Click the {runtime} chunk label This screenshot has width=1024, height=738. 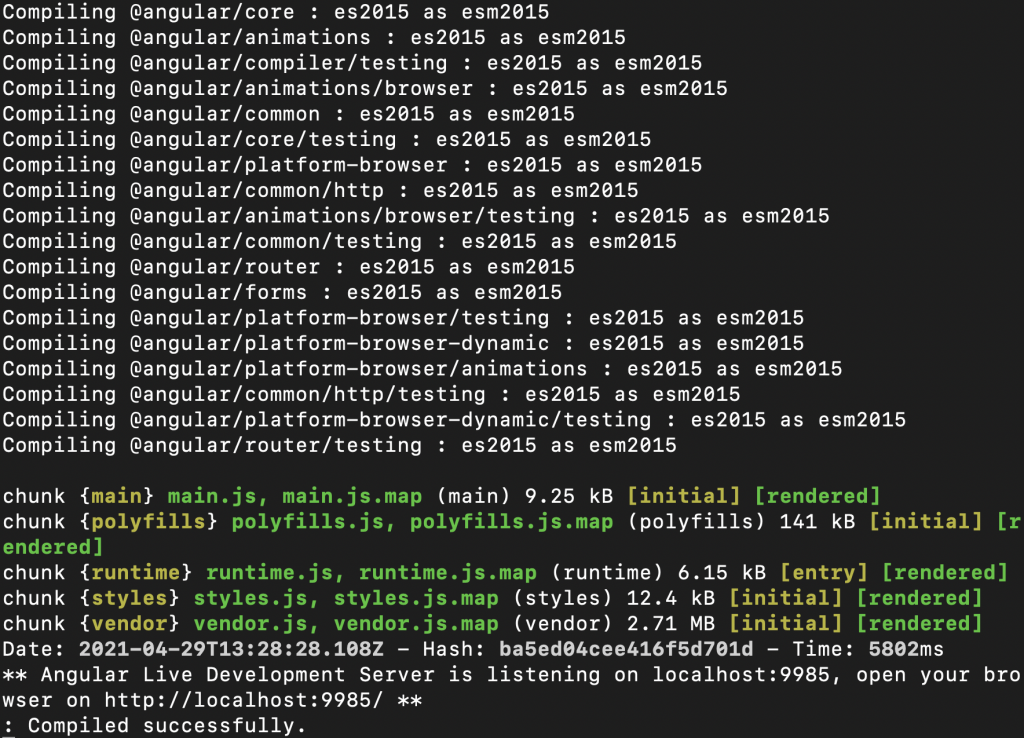(x=136, y=573)
